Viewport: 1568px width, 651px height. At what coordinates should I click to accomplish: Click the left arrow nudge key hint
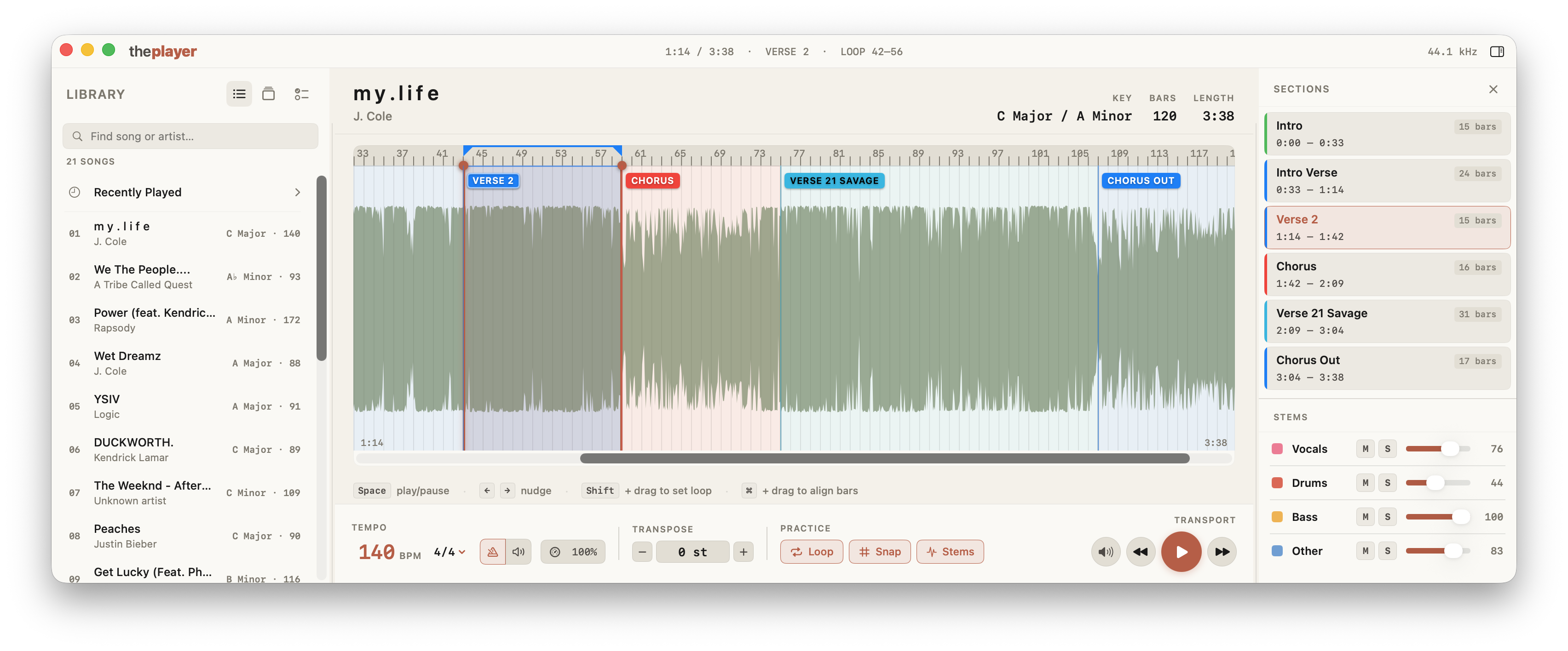click(487, 491)
